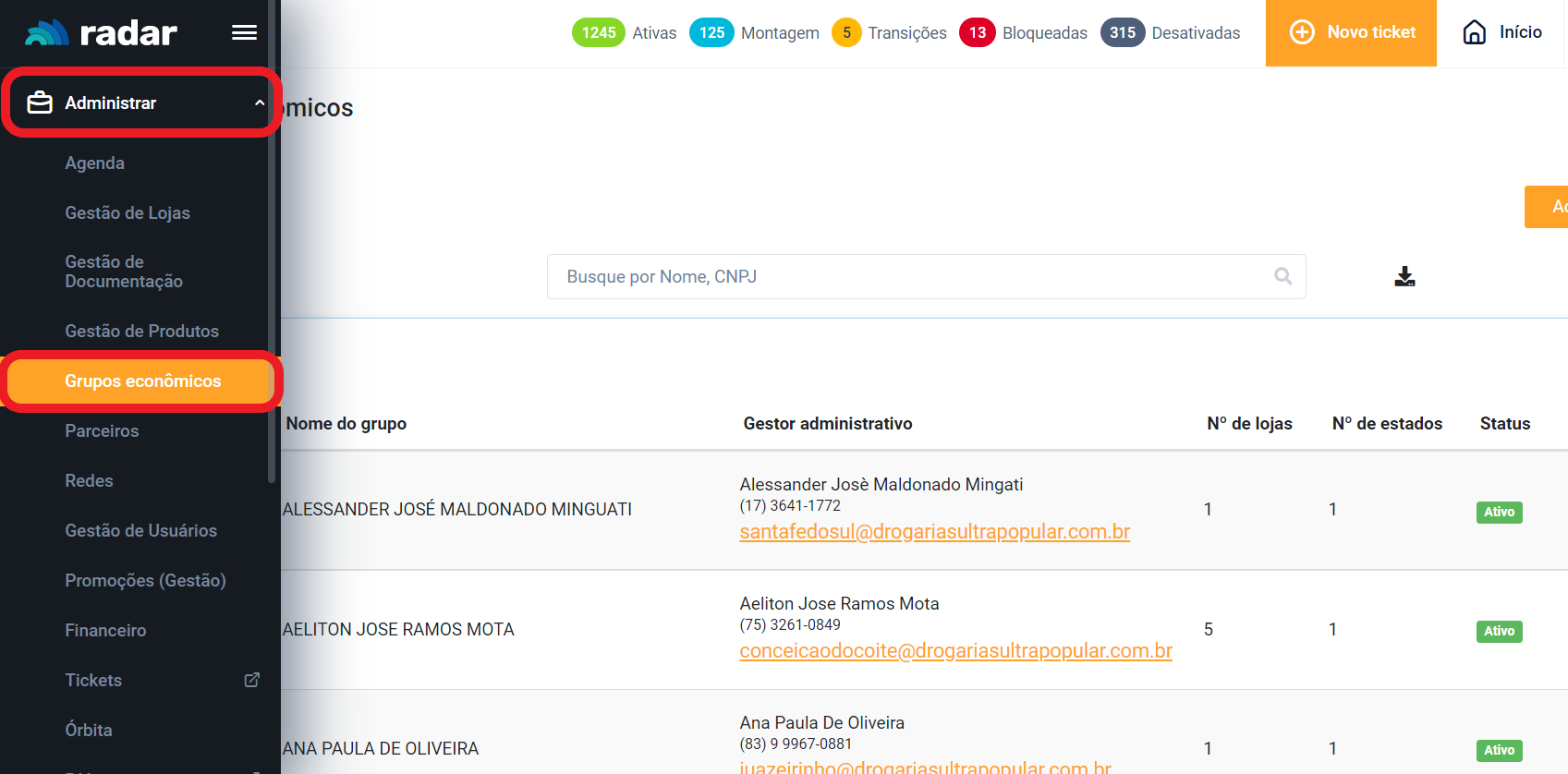
Task: Click the santafedosul email link
Action: pos(934,532)
